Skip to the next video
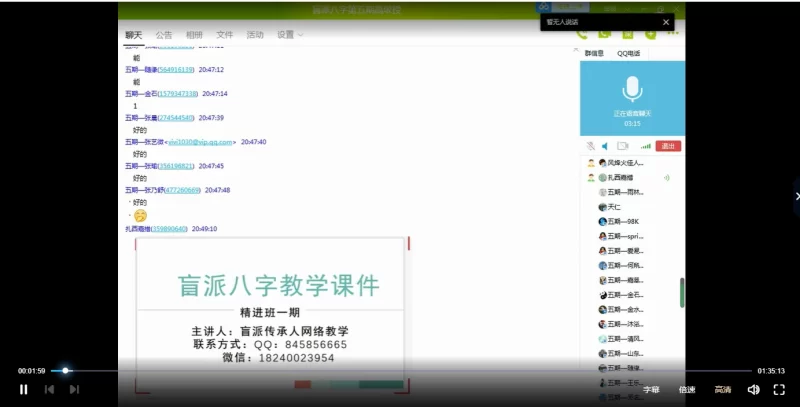The height and width of the screenshot is (407, 800). pyautogui.click(x=74, y=389)
